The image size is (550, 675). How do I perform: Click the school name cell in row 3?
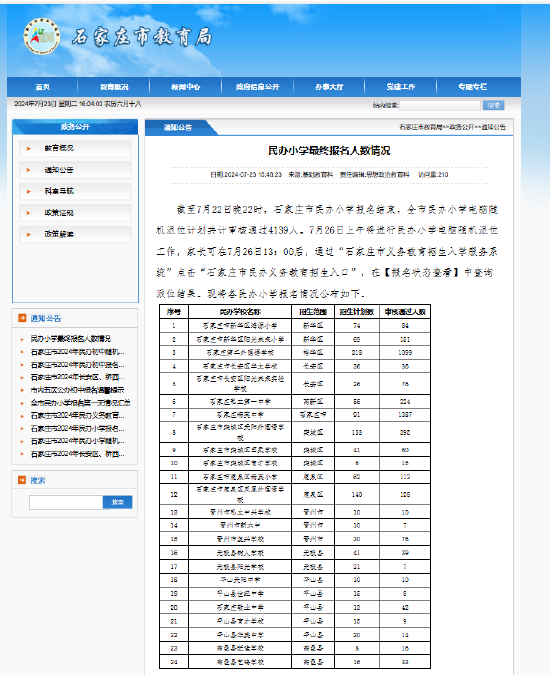[240, 353]
